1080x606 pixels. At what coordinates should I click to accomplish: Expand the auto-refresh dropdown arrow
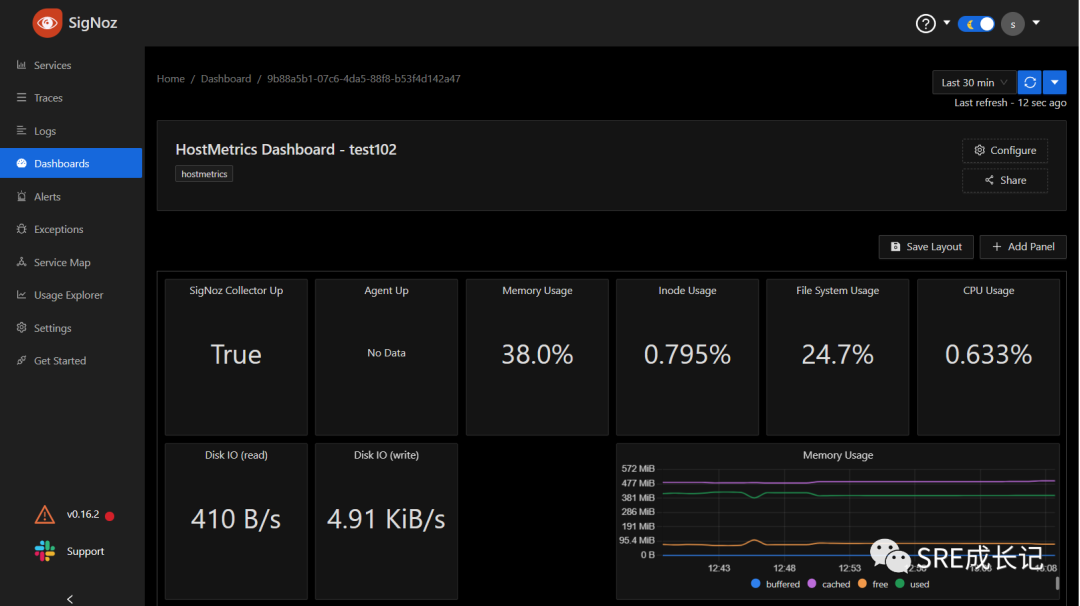pos(1055,83)
